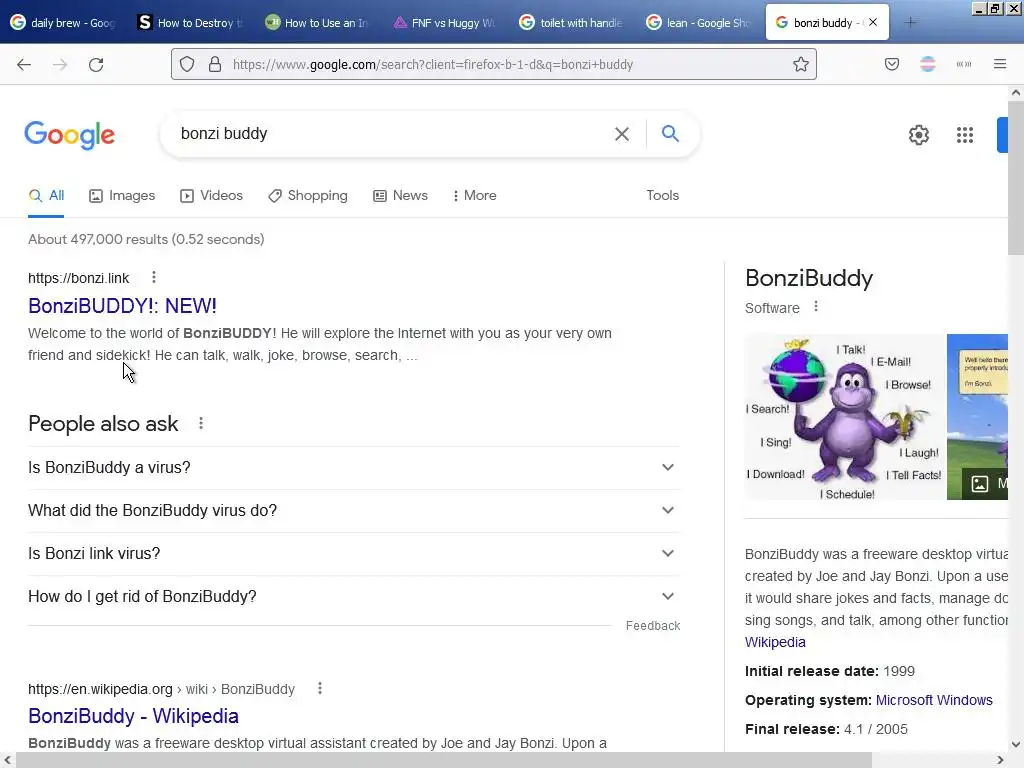Click the scroll up arrow below toolbar
This screenshot has height=768, width=1024.
(x=1016, y=93)
